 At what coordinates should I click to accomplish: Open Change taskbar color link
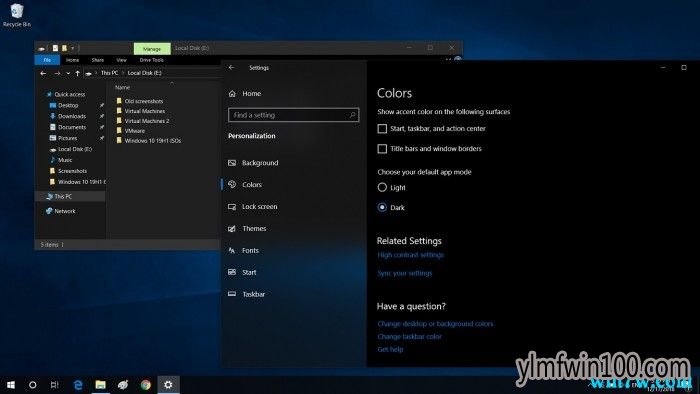pyautogui.click(x=409, y=337)
